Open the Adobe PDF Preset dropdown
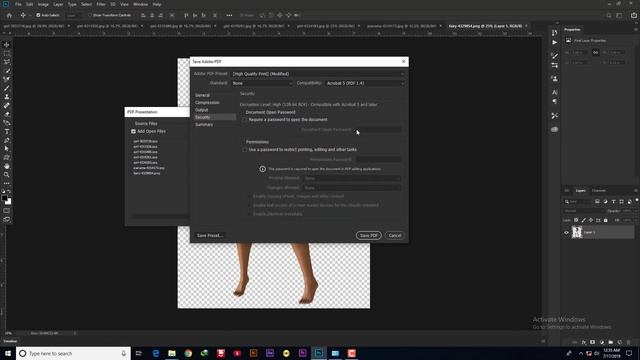Viewport: 640px width, 360px height. coord(318,74)
